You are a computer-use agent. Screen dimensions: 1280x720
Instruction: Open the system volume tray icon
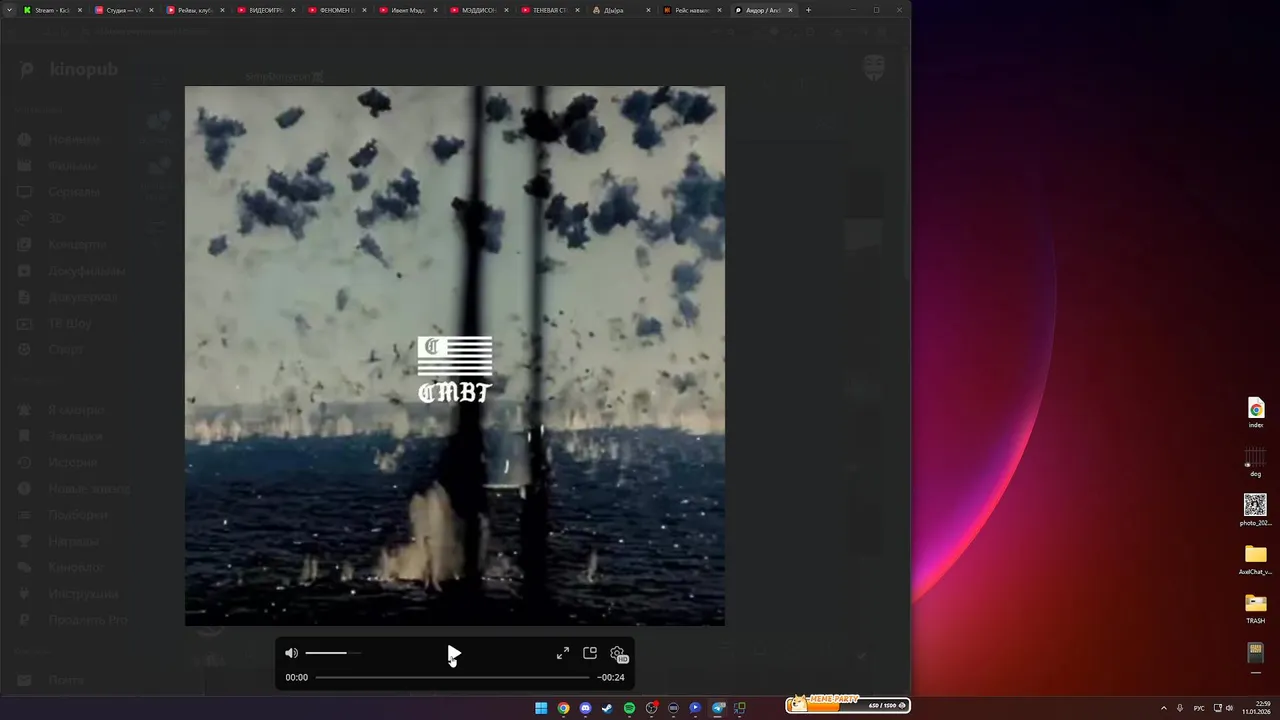click(1229, 708)
